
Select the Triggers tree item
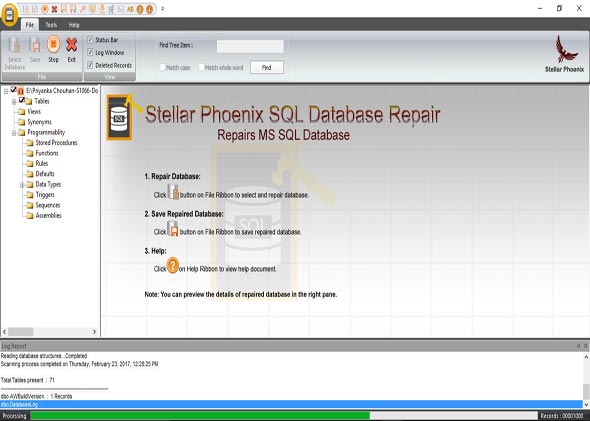point(45,195)
